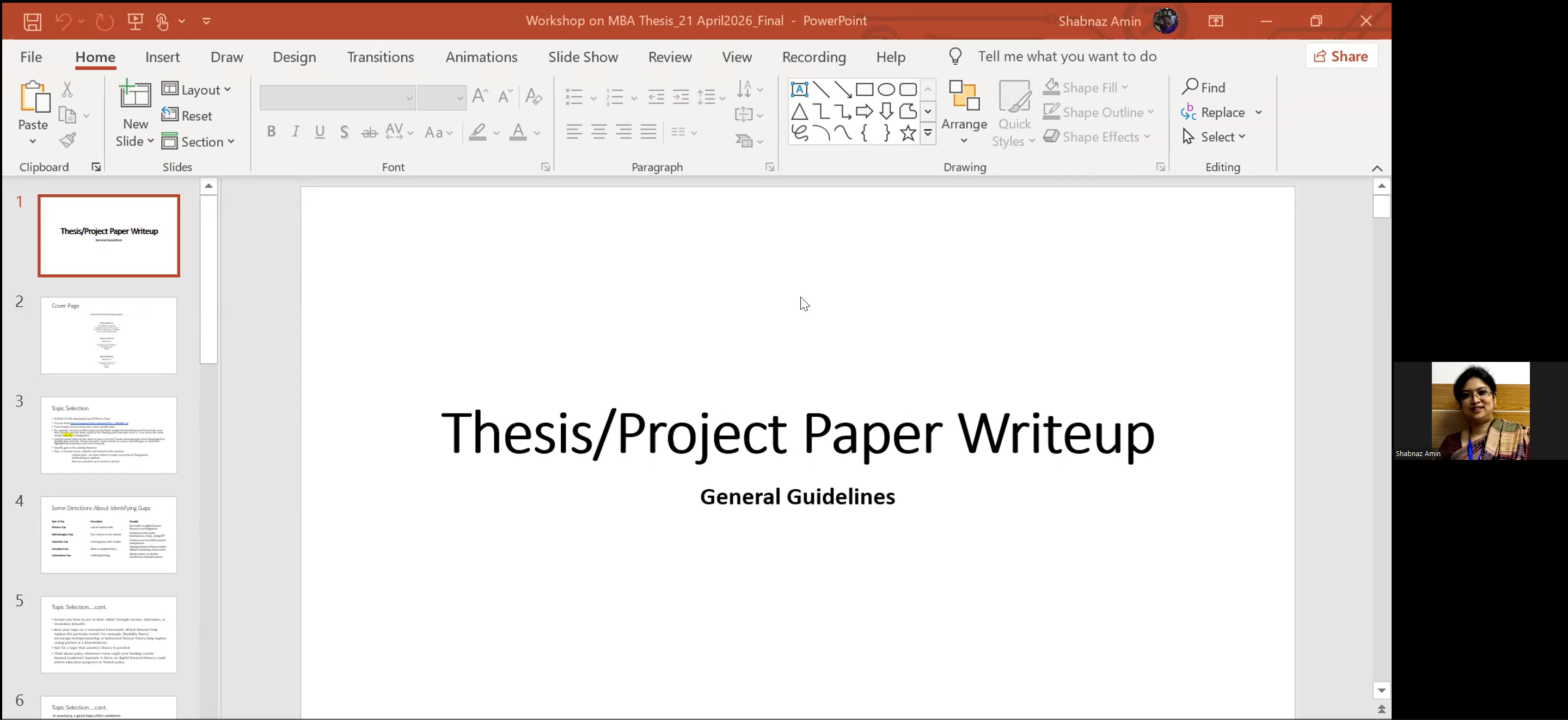
Task: Align text right
Action: click(623, 132)
